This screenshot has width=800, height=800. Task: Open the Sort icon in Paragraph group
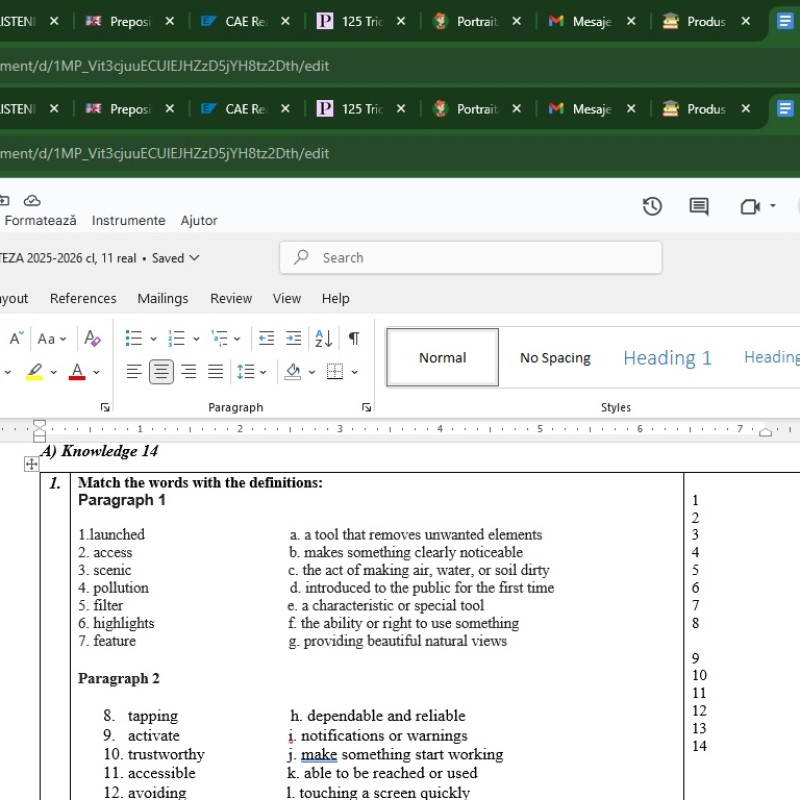[323, 338]
